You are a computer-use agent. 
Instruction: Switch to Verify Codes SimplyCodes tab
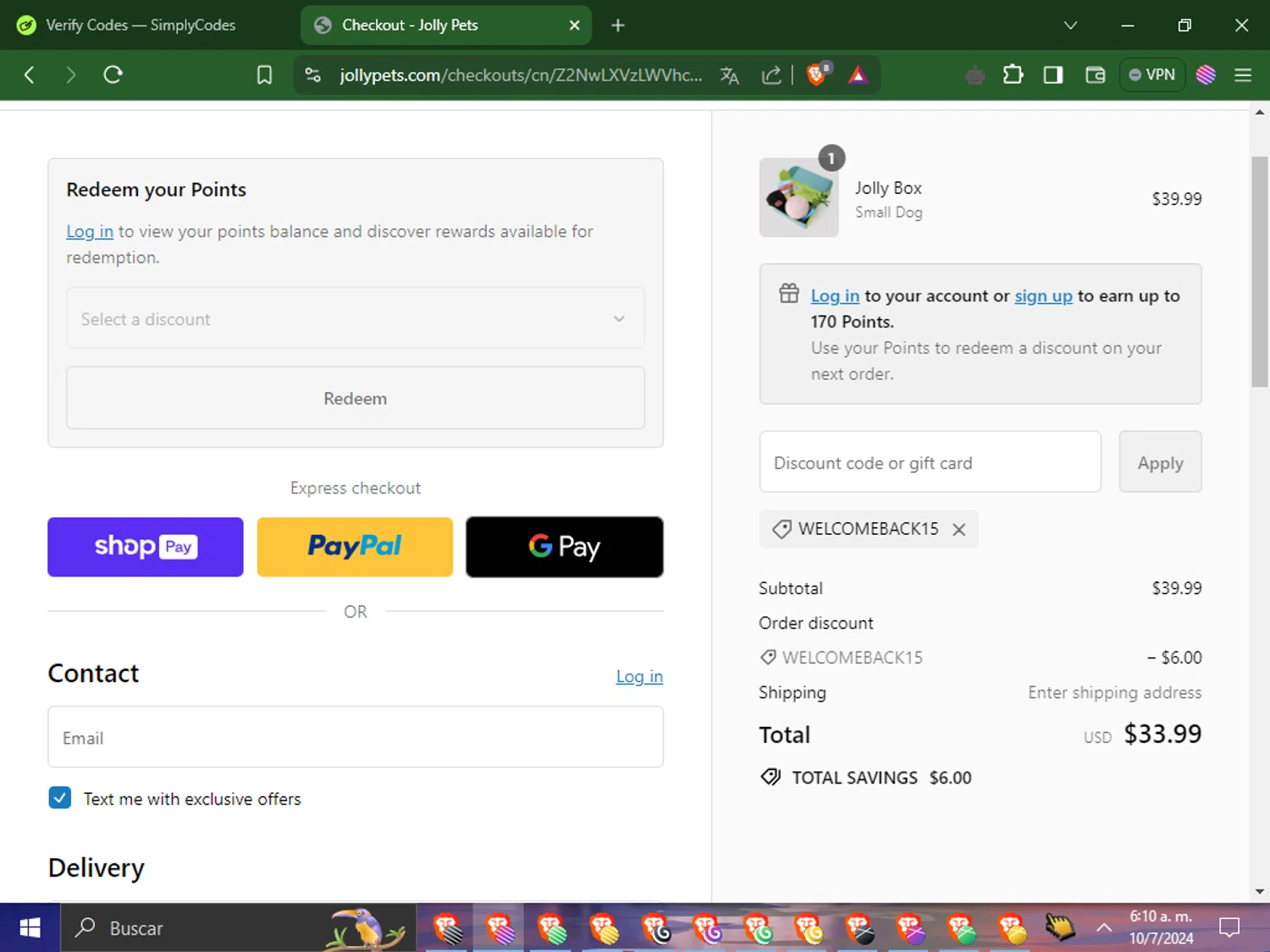click(142, 25)
